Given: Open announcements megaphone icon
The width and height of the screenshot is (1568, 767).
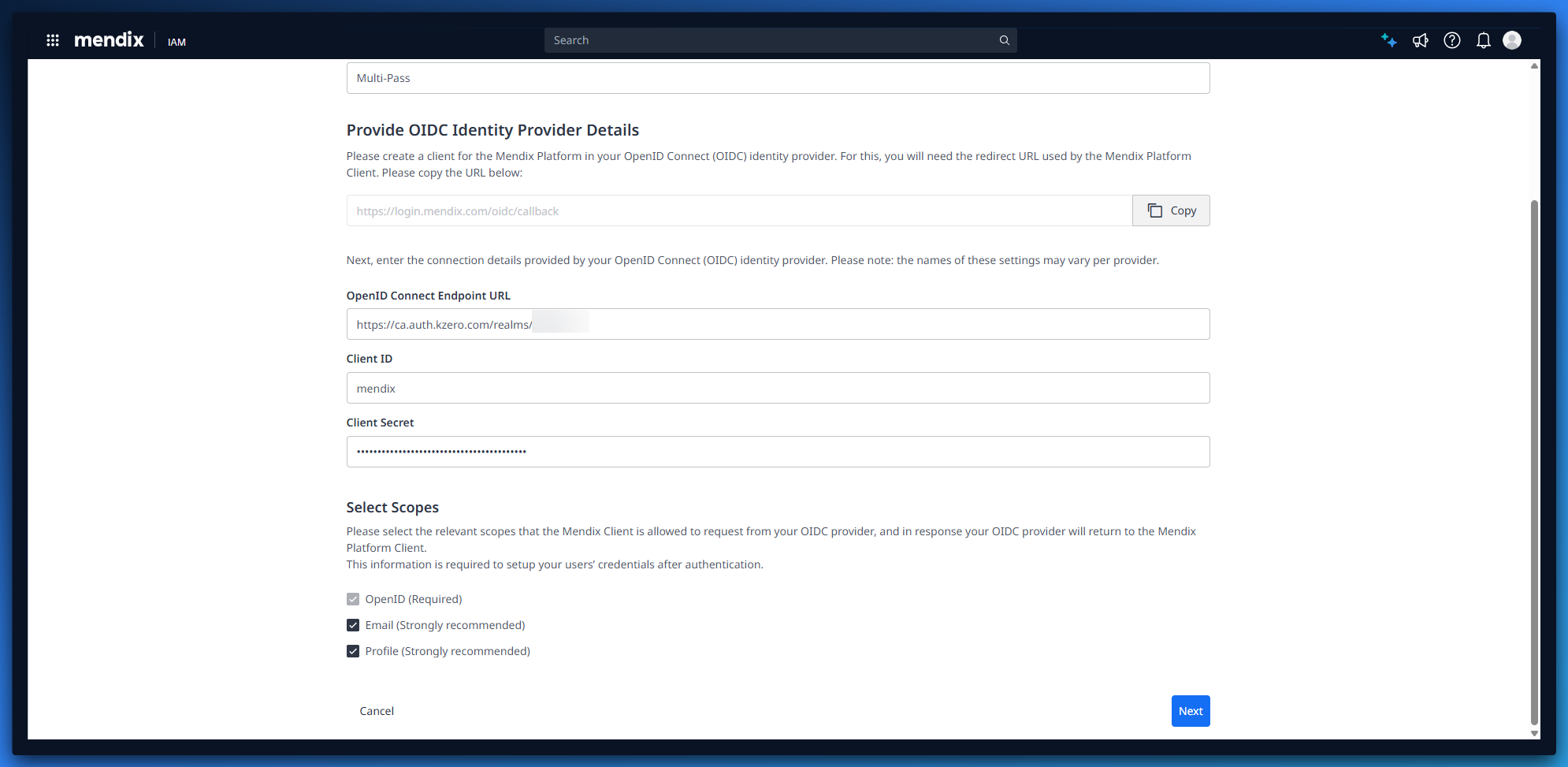Looking at the screenshot, I should (x=1420, y=40).
